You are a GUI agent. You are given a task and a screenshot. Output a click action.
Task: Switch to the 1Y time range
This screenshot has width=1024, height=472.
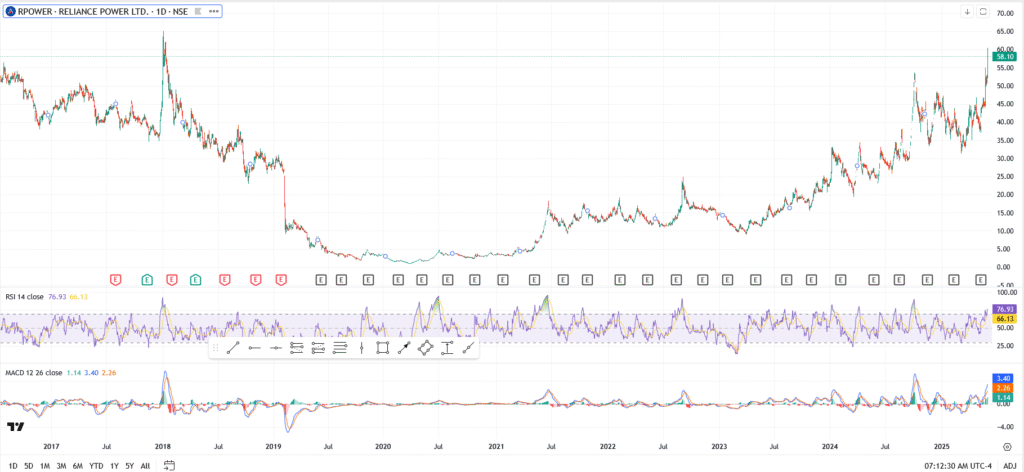pyautogui.click(x=113, y=465)
